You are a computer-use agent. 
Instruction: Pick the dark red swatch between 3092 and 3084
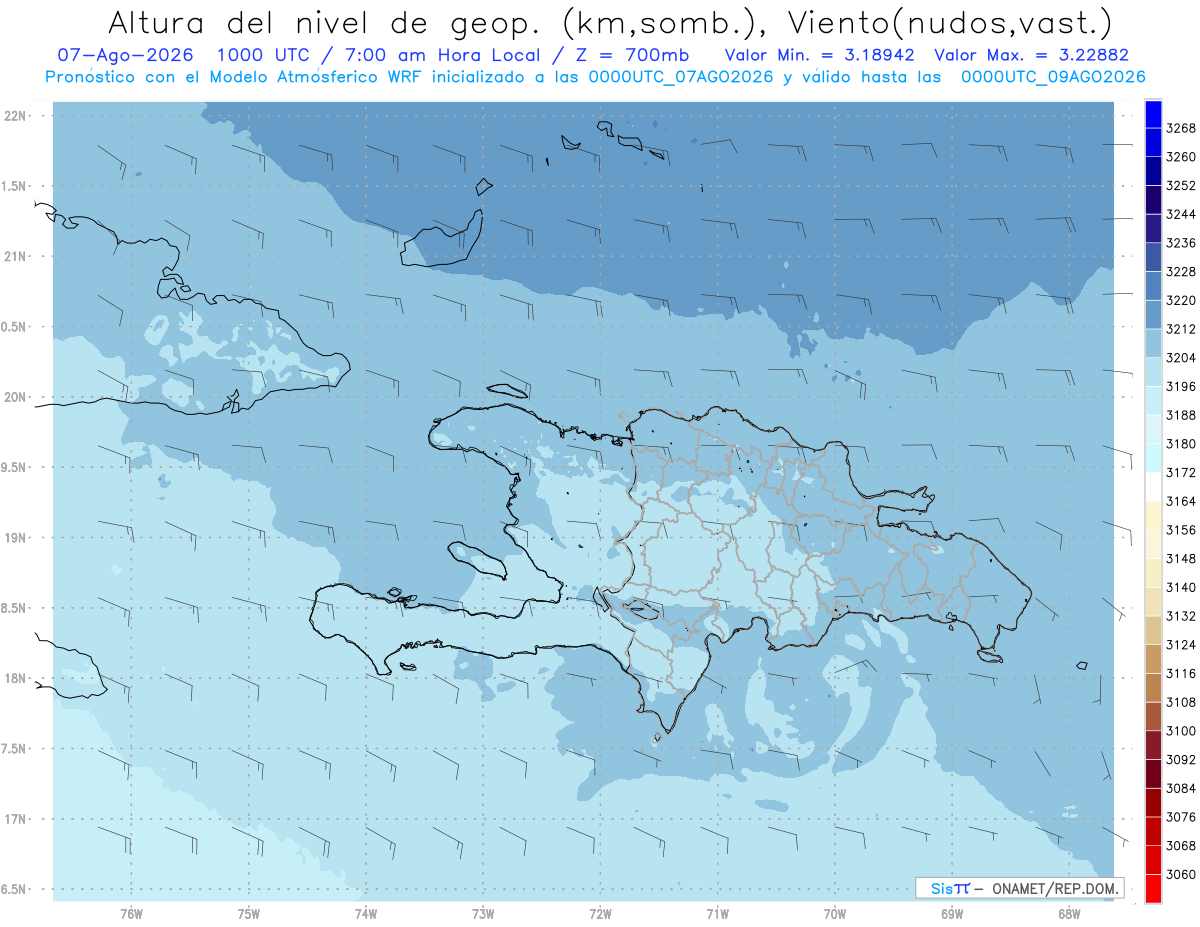(1153, 773)
